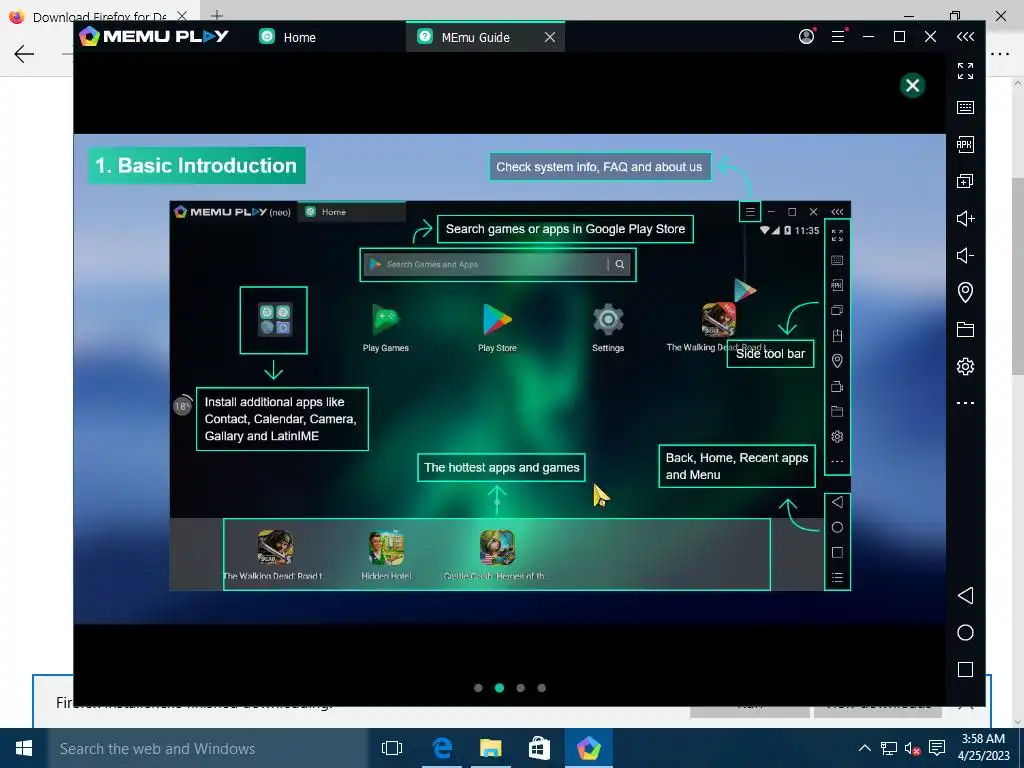This screenshot has width=1024, height=768.
Task: Open shared folder icon in side toolbar
Action: (965, 329)
